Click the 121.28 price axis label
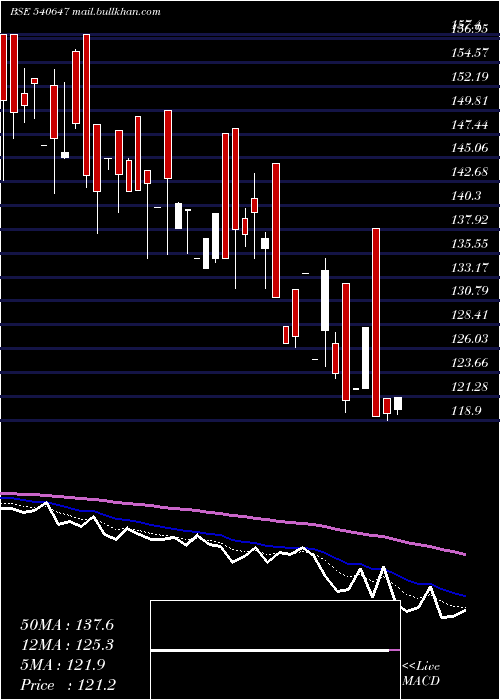The width and height of the screenshot is (500, 700). coord(470,387)
